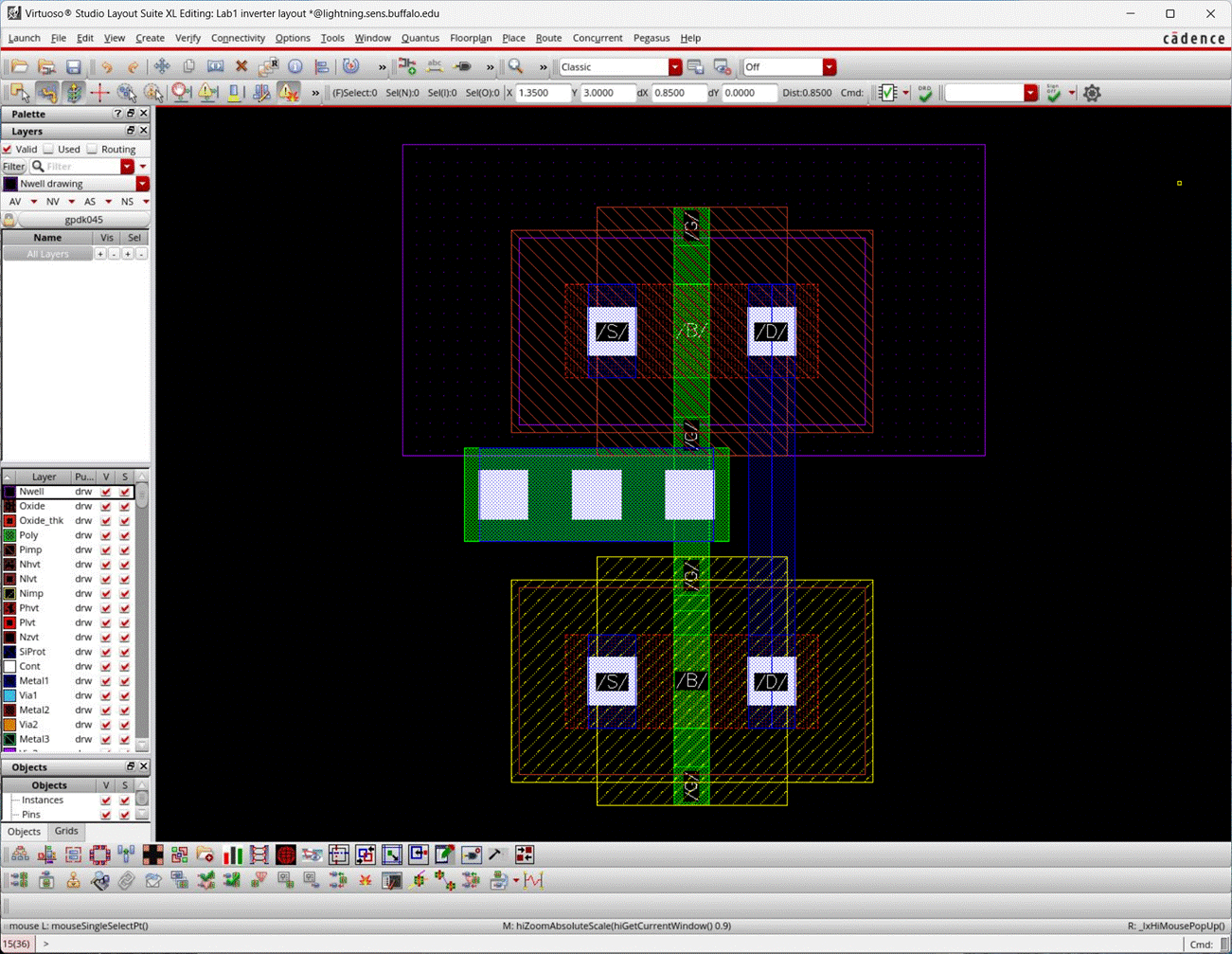Open the Connectivity menu
The height and width of the screenshot is (954, 1232).
238,38
